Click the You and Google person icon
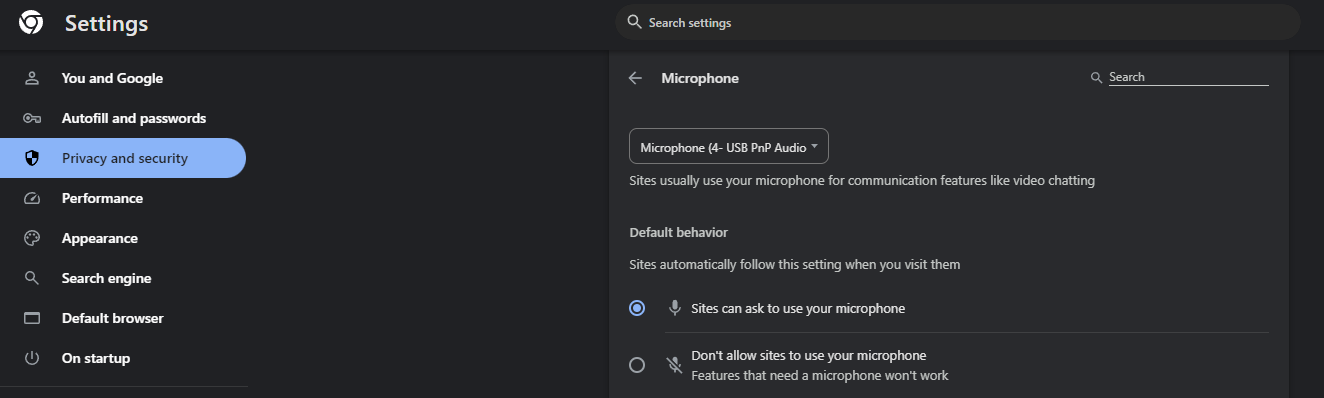This screenshot has height=398, width=1324. point(32,78)
